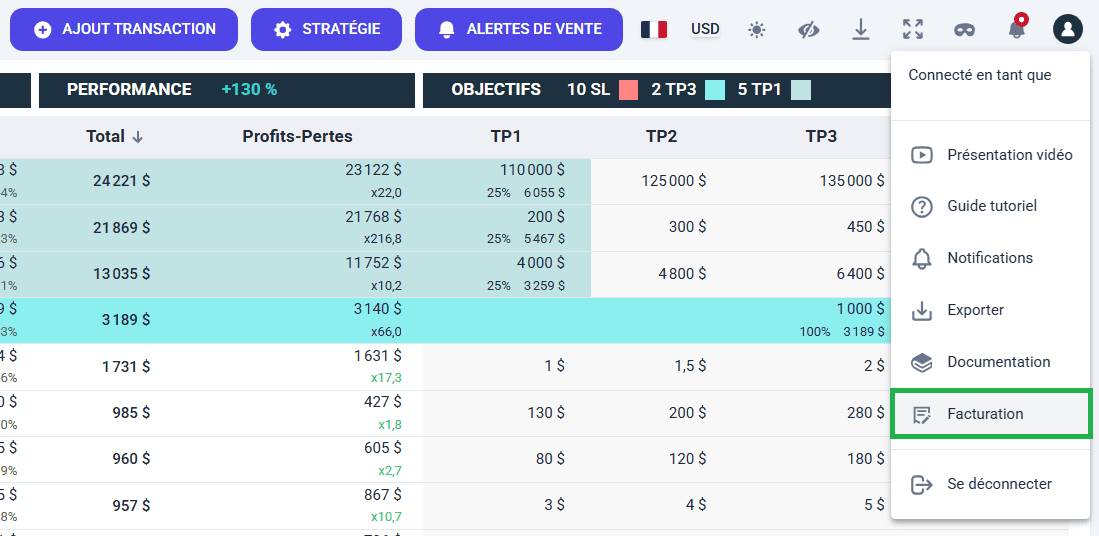Click the Profits-Pertes column header
Image resolution: width=1099 pixels, height=536 pixels.
click(x=297, y=137)
